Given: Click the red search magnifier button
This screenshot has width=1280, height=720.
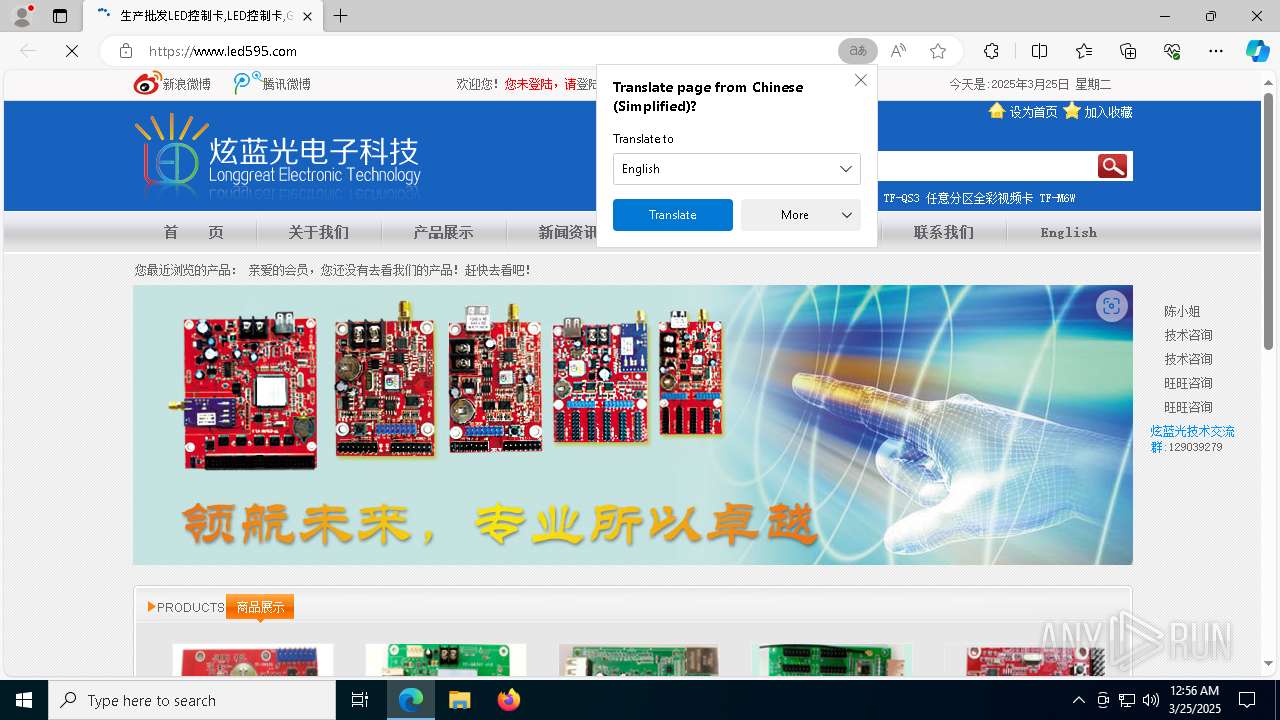Looking at the screenshot, I should click(x=1112, y=166).
